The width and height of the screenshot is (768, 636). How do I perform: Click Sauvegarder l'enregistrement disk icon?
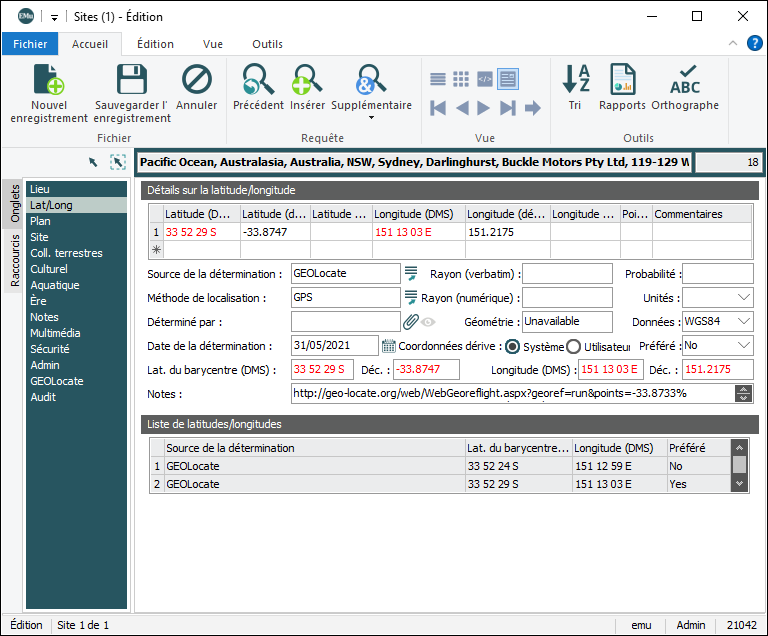tap(132, 80)
